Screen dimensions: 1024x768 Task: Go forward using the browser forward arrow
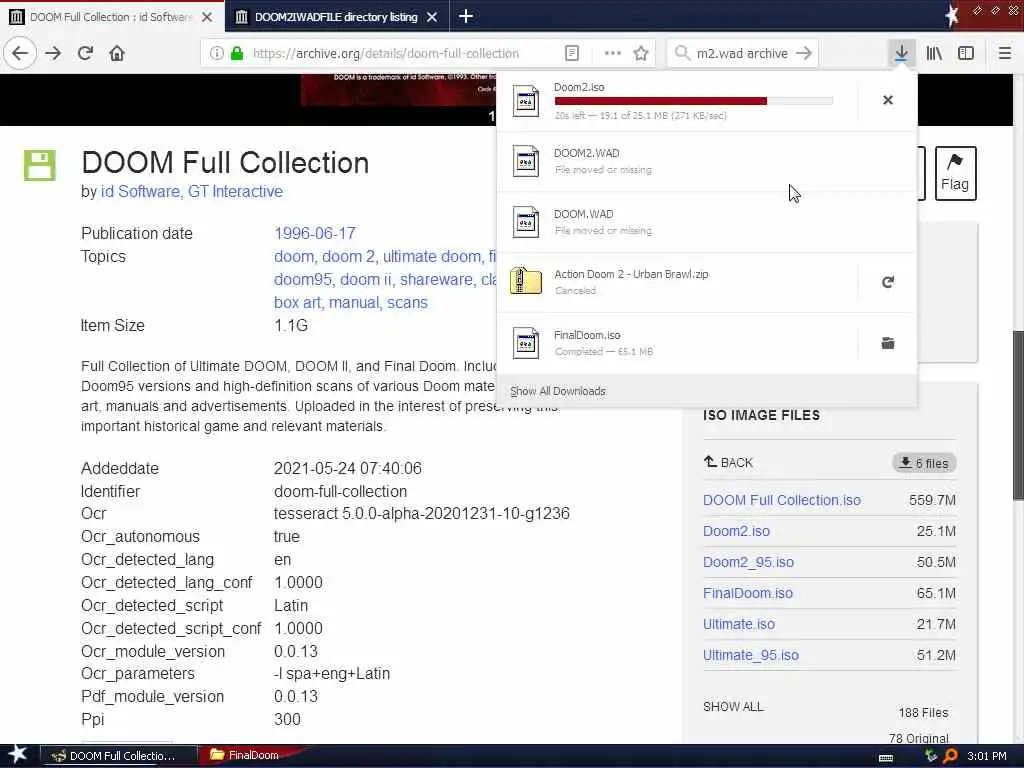pyautogui.click(x=53, y=53)
